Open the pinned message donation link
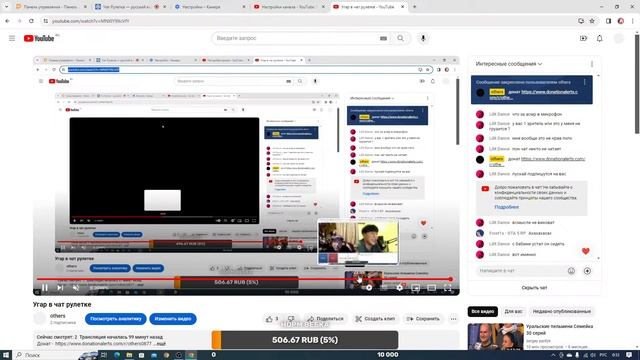The image size is (640, 360). [x=533, y=95]
